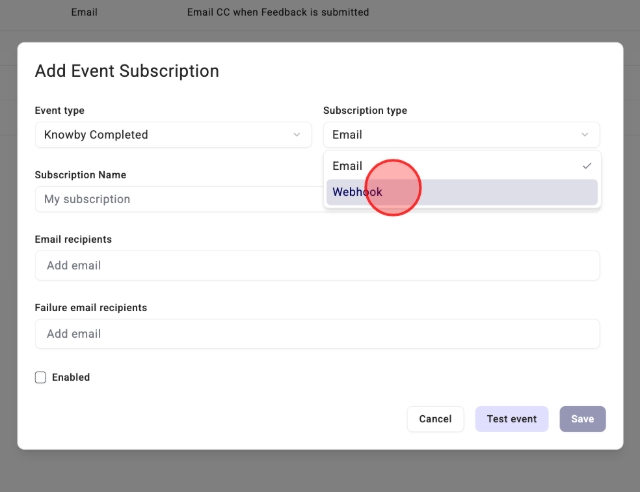Click the 'Subscription type' label

coord(365,111)
